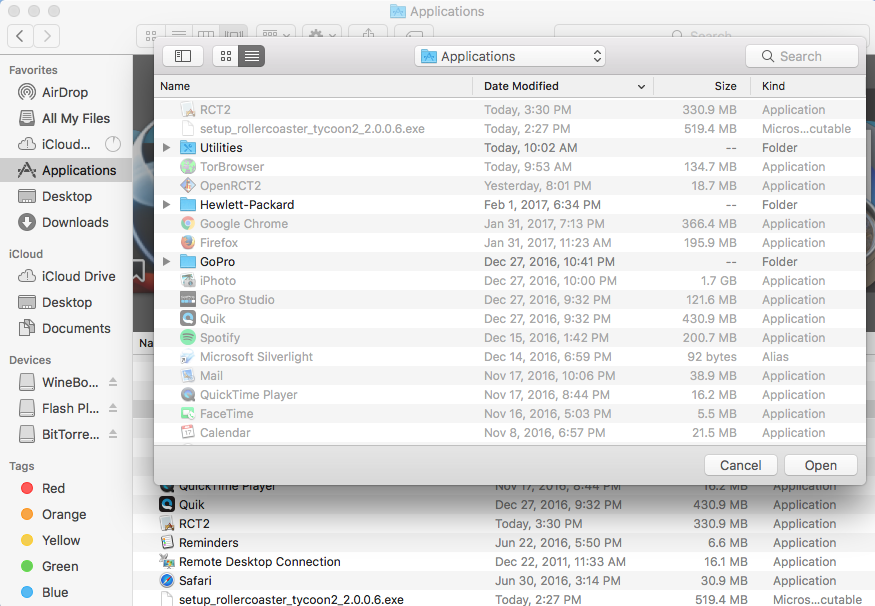Select Reminders in the Finder window list
Viewport: 875px width, 606px height.
point(504,542)
